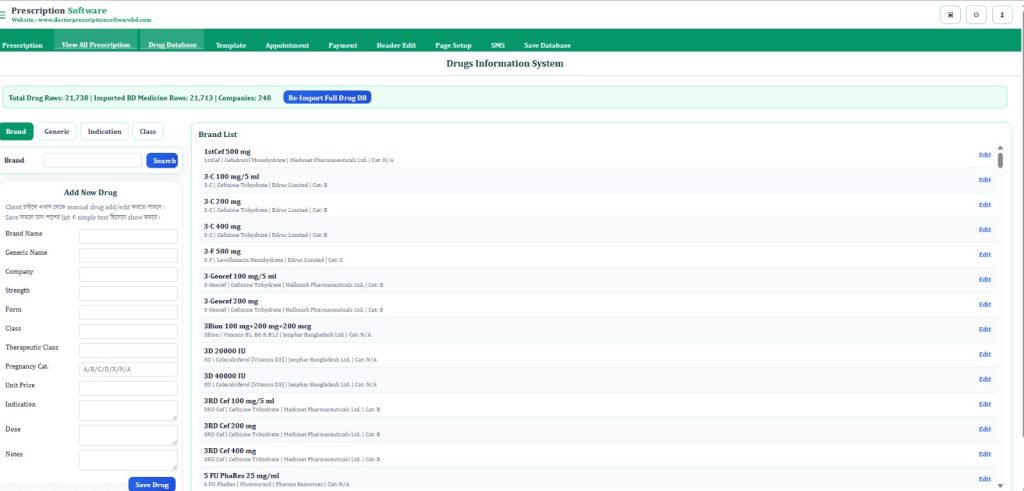Click the Company input field

tap(128, 274)
